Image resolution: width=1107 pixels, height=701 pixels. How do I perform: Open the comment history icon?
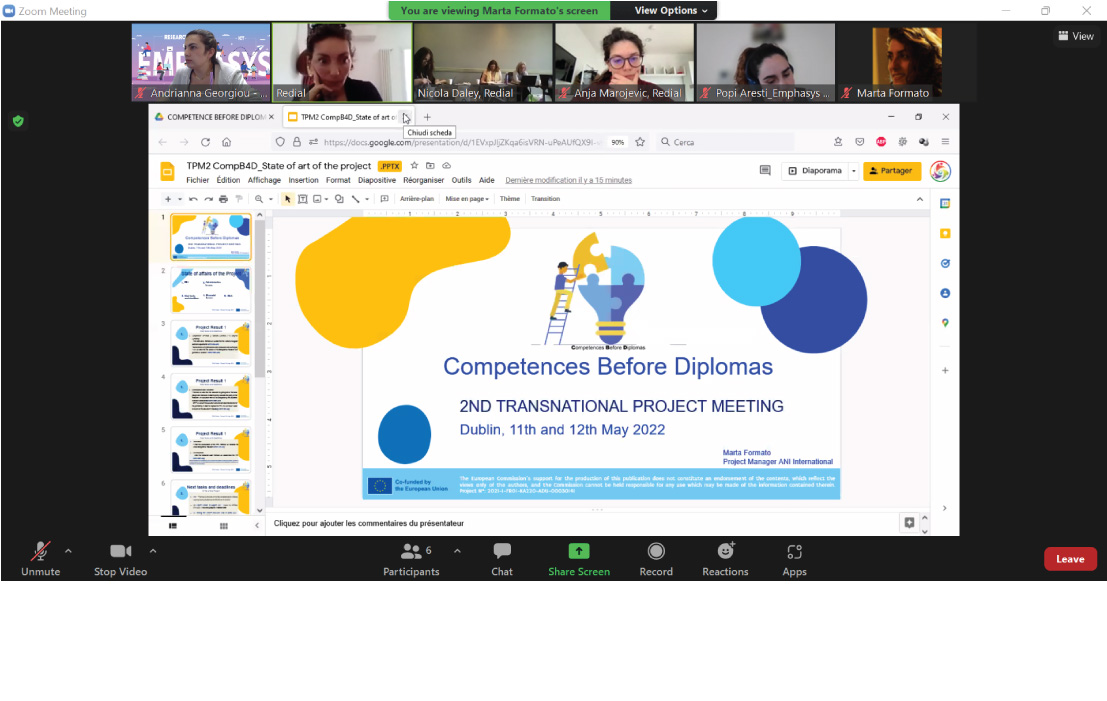(765, 170)
